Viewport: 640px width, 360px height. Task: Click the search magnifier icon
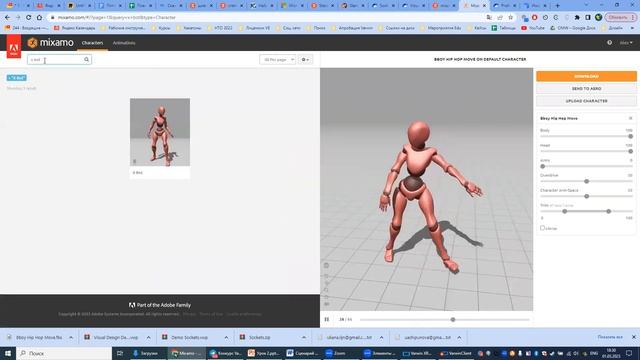pyautogui.click(x=87, y=60)
